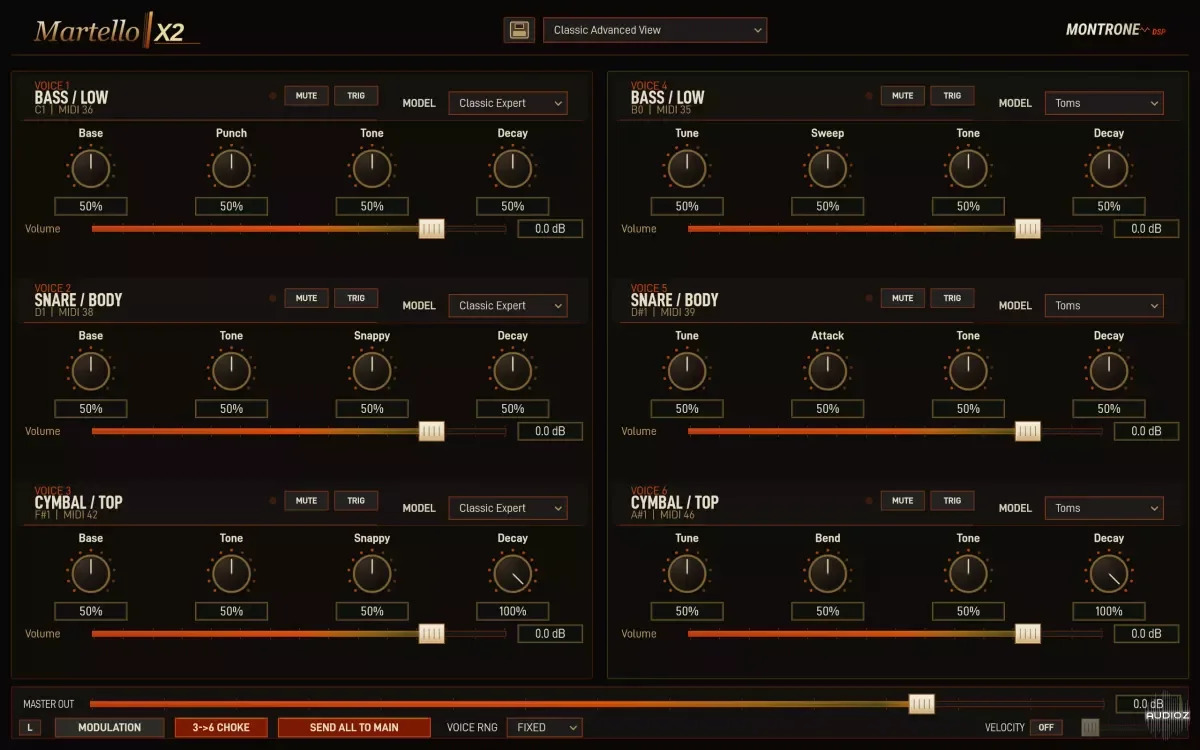Screen dimensions: 1200x750
Task: Trigger Voice 3 with TRIG button
Action: [x=356, y=501]
